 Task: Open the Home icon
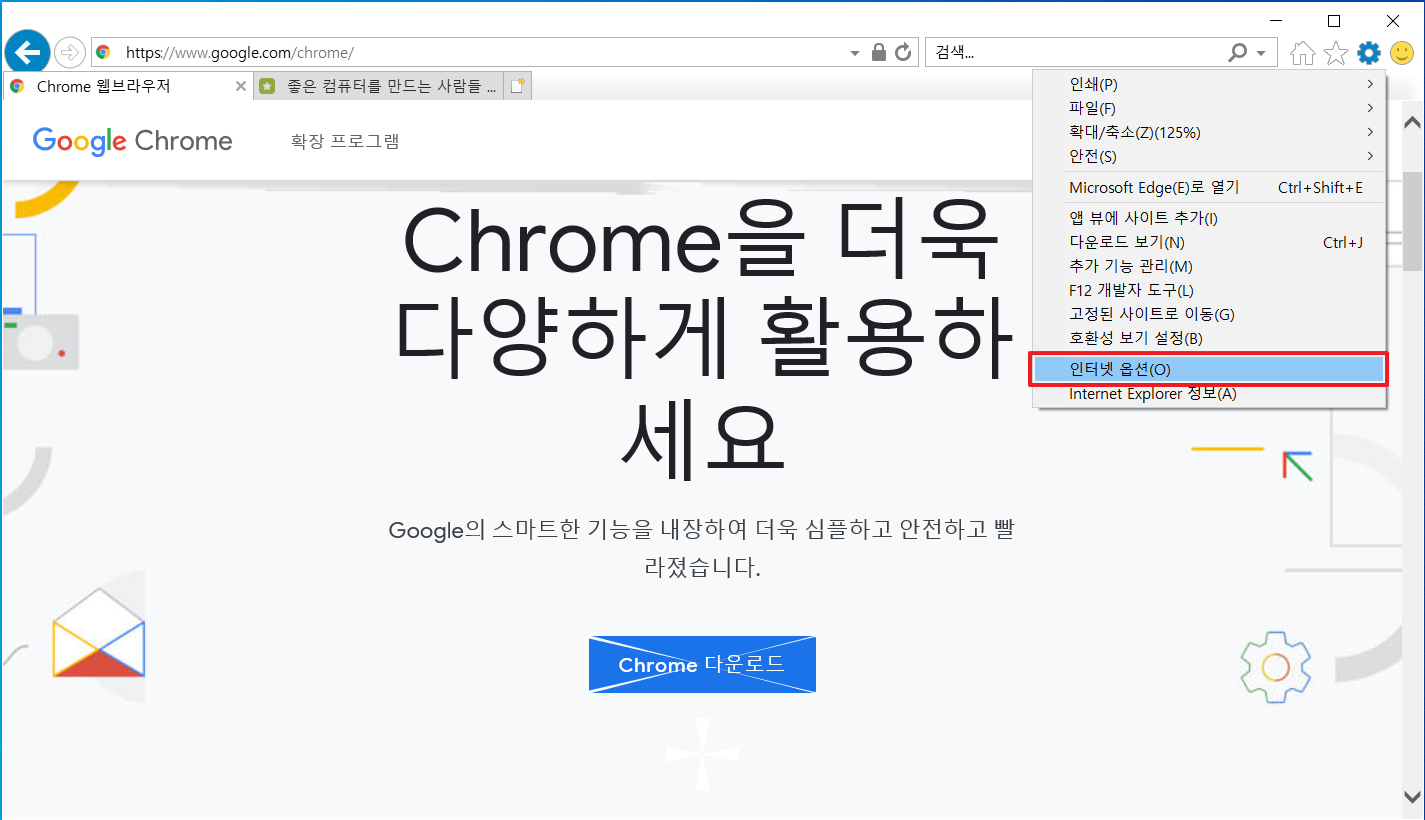click(x=1302, y=52)
